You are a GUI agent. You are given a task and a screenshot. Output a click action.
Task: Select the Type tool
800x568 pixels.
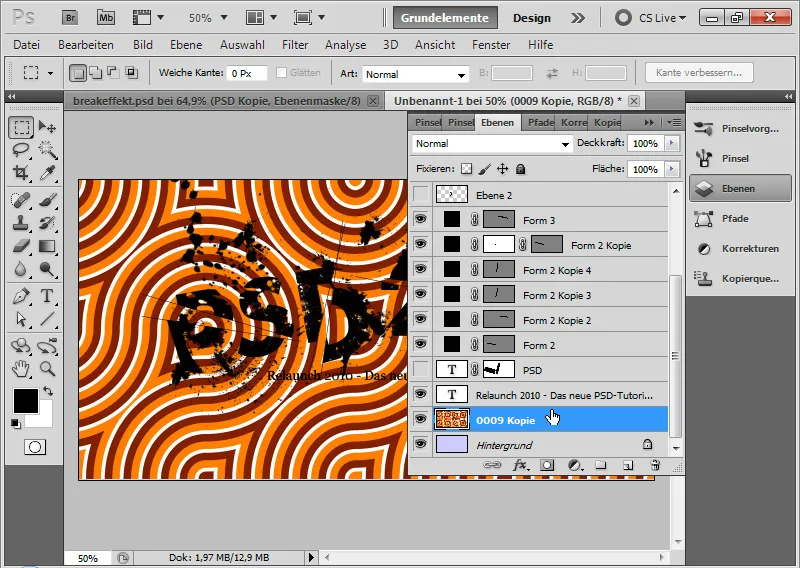tap(47, 296)
